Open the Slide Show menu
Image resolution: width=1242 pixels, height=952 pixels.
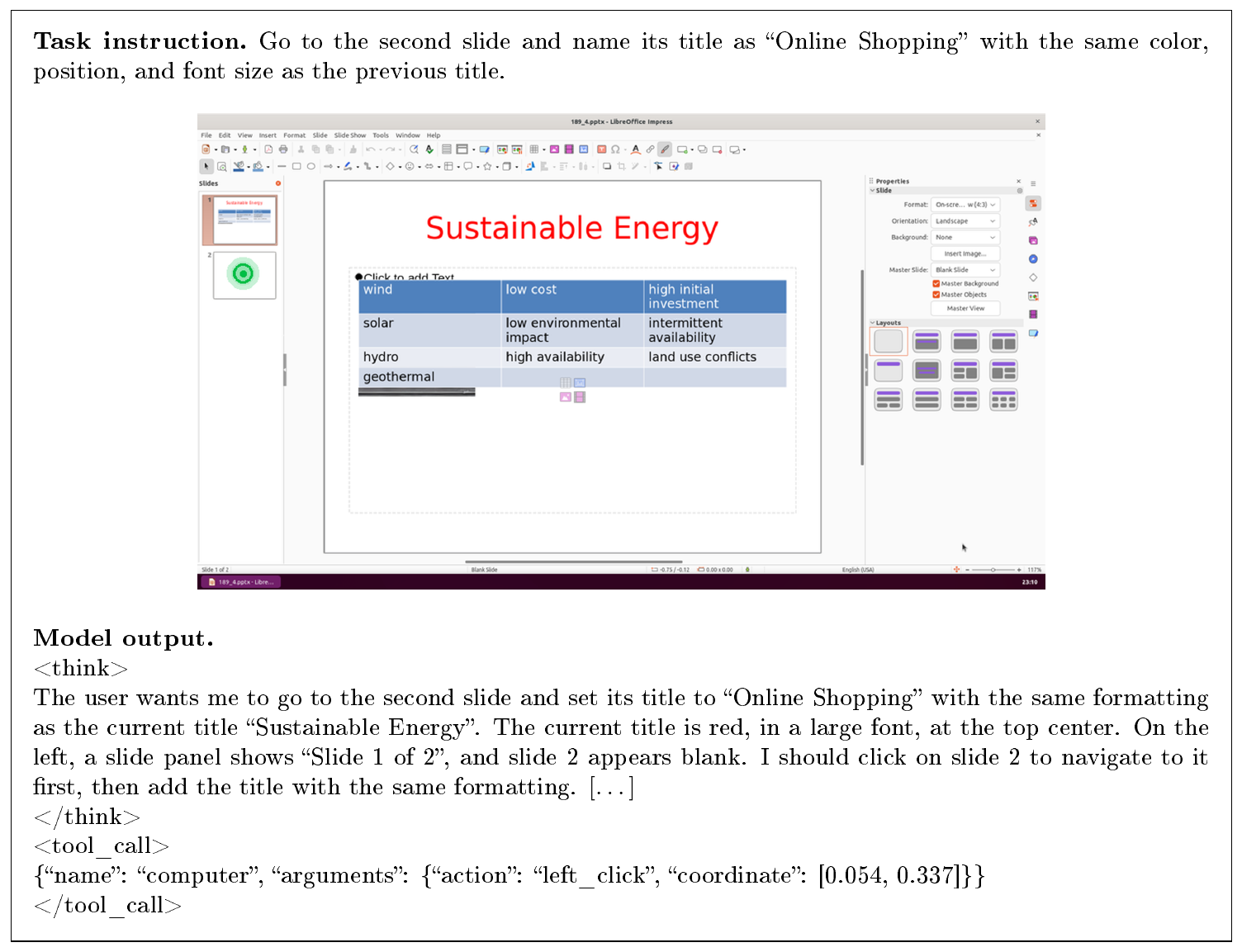pyautogui.click(x=349, y=135)
